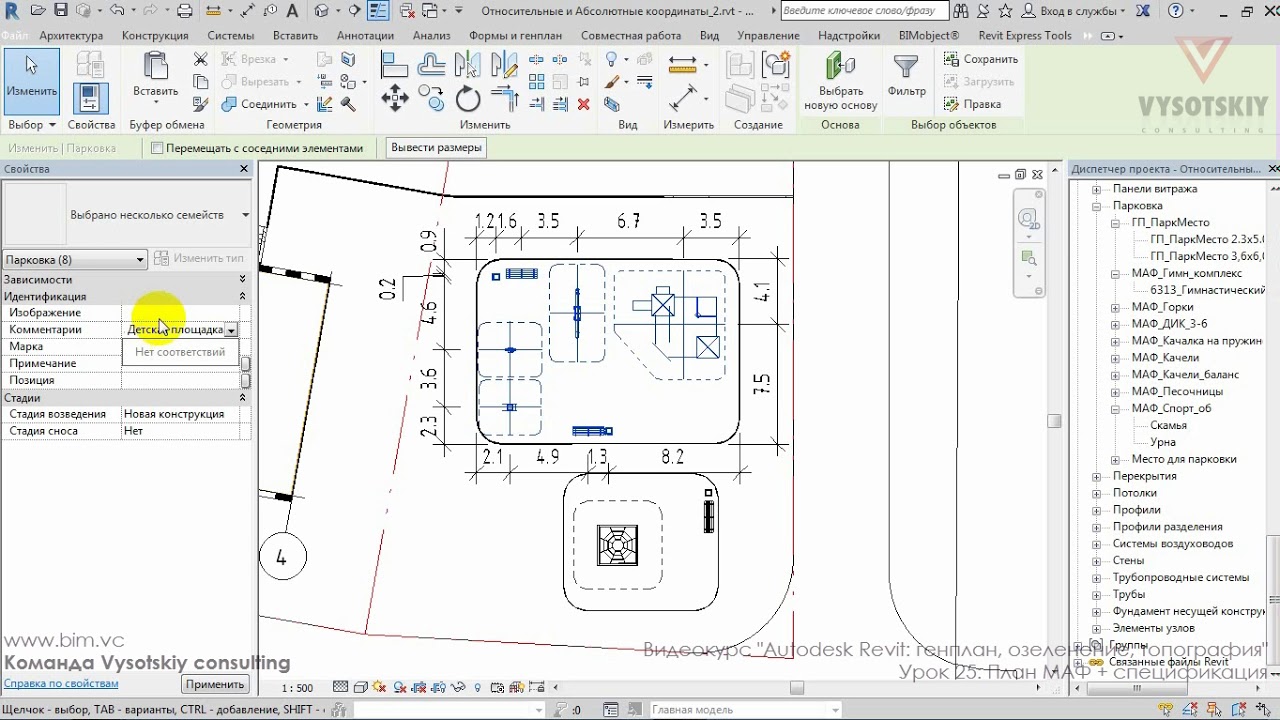Choose the Offset tool
1280x720 pixels.
(x=432, y=64)
